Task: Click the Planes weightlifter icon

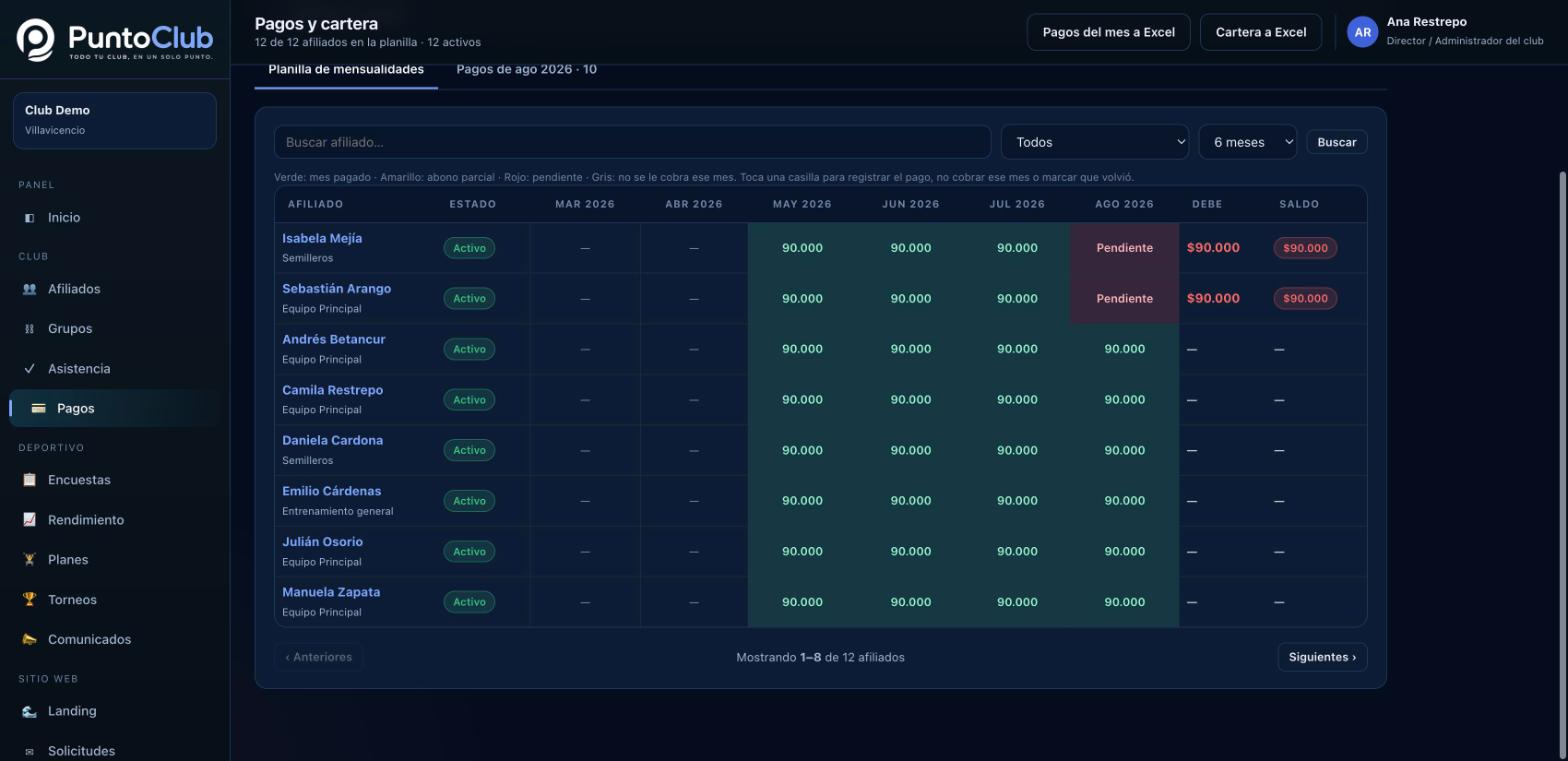Action: coord(29,560)
